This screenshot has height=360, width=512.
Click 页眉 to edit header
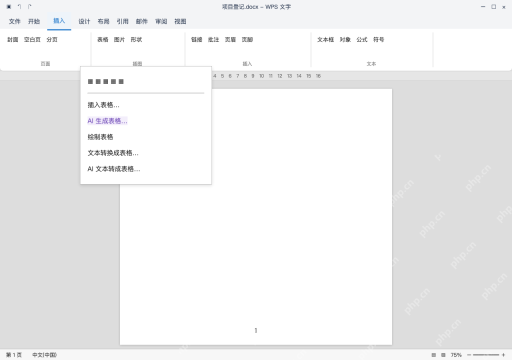[230, 39]
